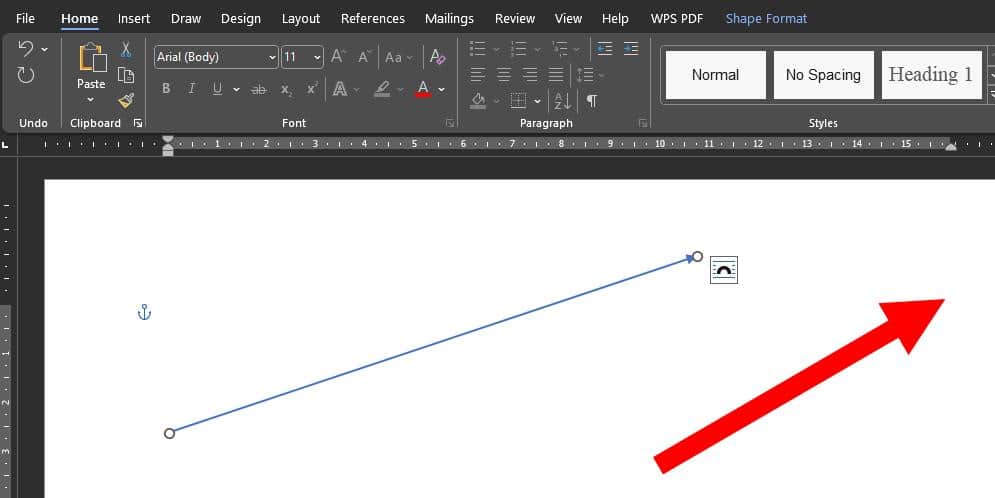Expand the Paste options dropdown arrow
This screenshot has width=995, height=498.
[x=91, y=100]
